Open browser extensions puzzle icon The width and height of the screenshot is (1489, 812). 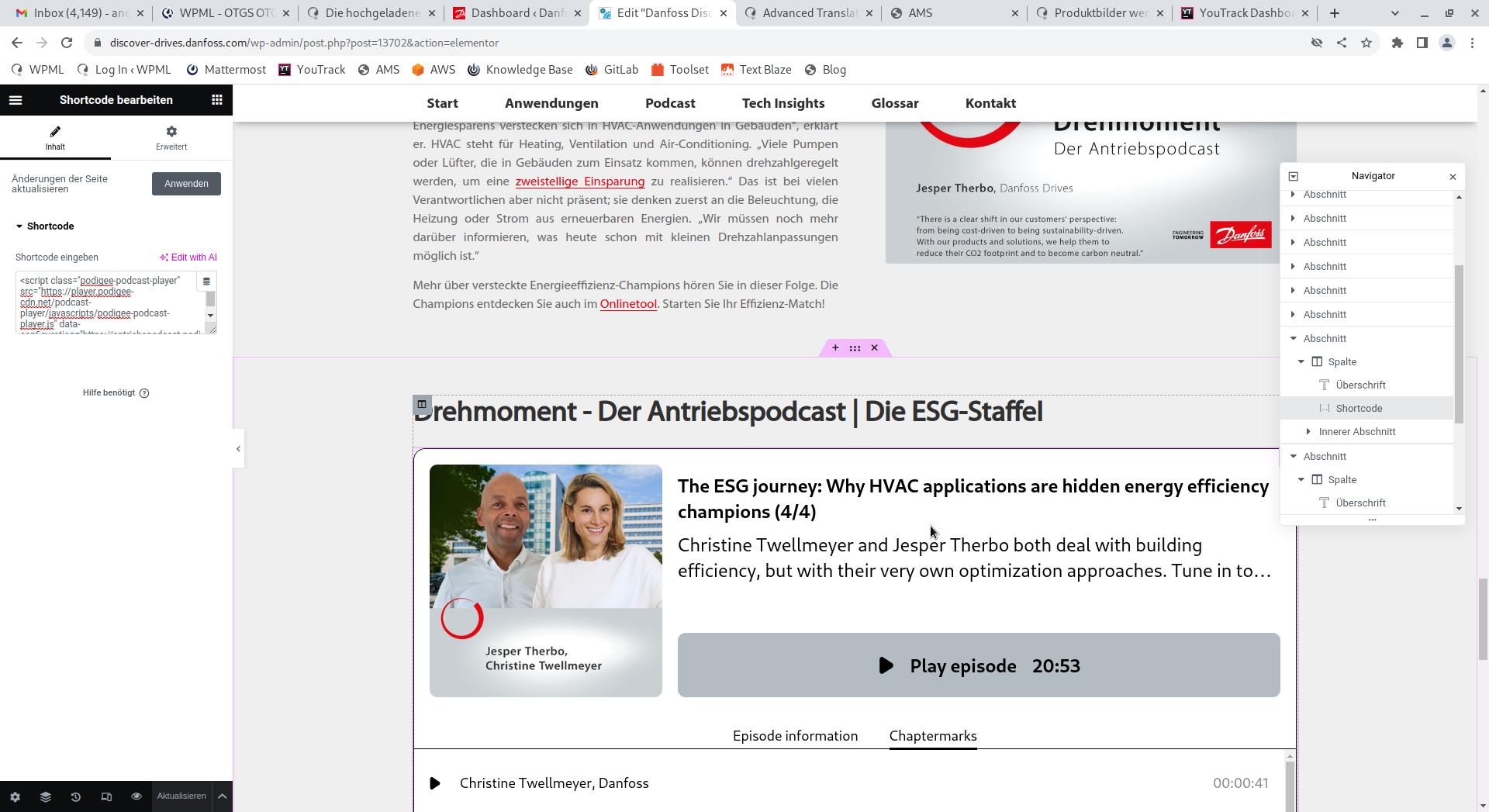(1397, 43)
